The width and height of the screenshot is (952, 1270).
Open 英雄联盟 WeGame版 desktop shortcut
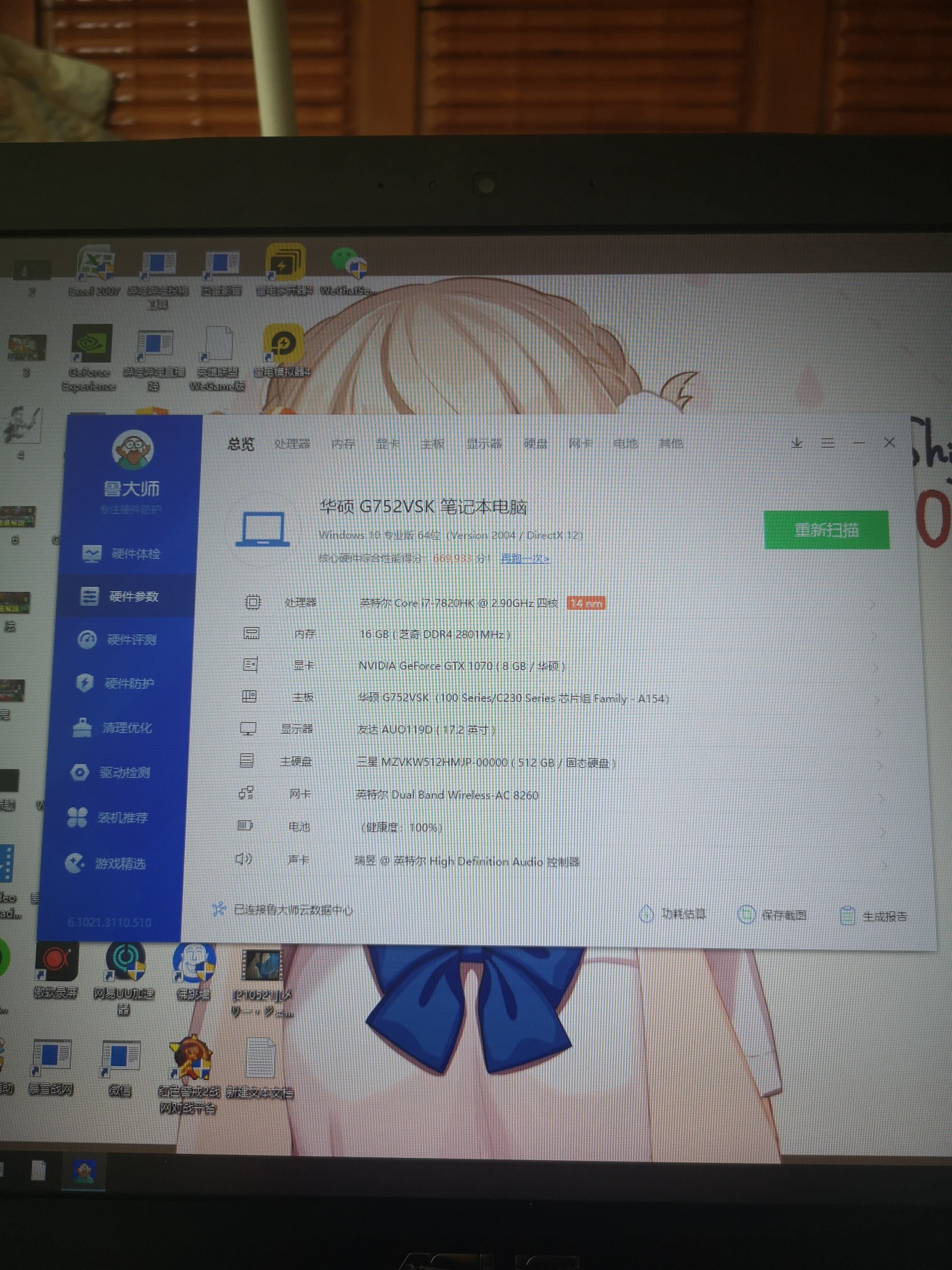pyautogui.click(x=218, y=358)
